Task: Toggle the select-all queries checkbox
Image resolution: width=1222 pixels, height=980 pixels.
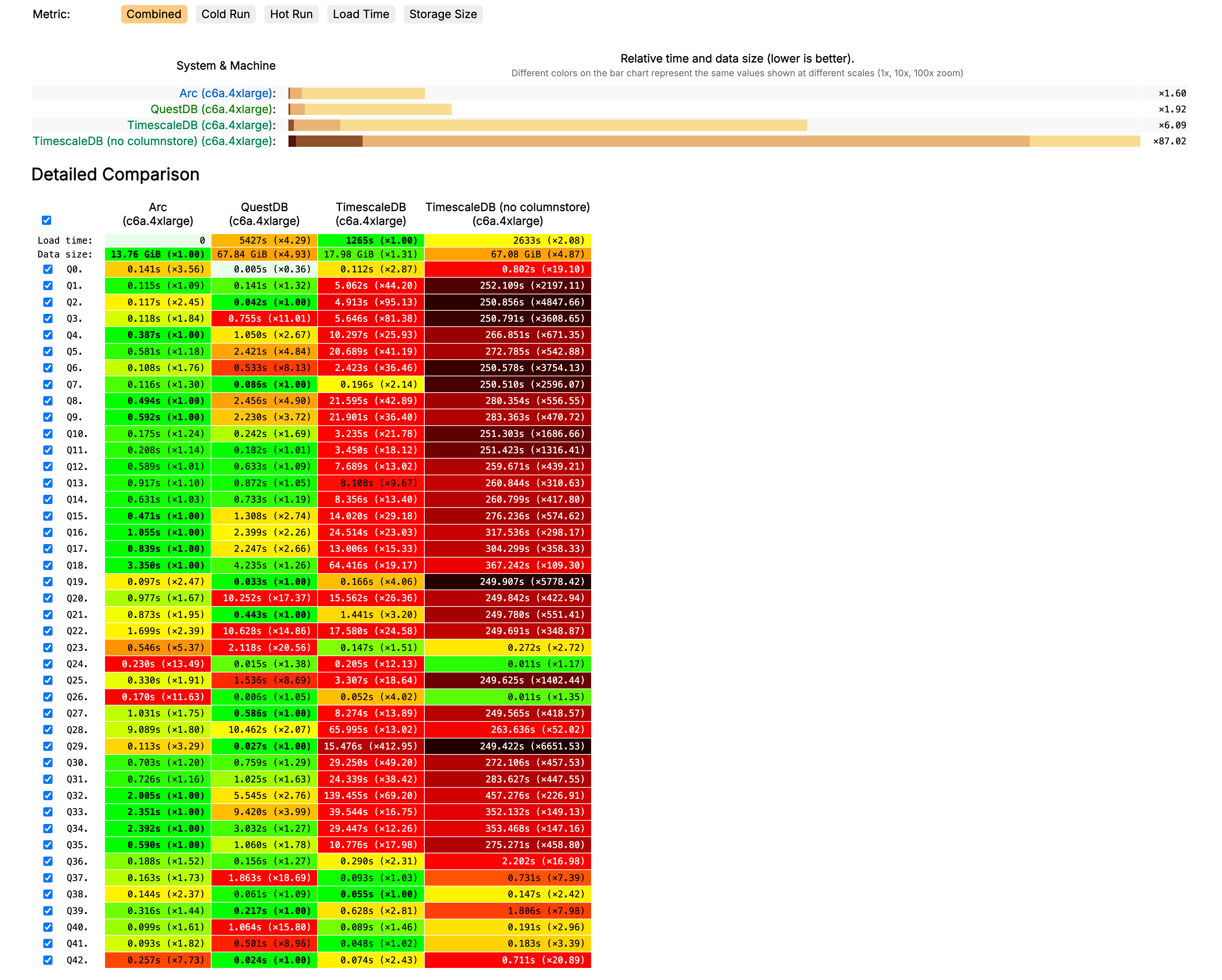Action: coord(46,220)
